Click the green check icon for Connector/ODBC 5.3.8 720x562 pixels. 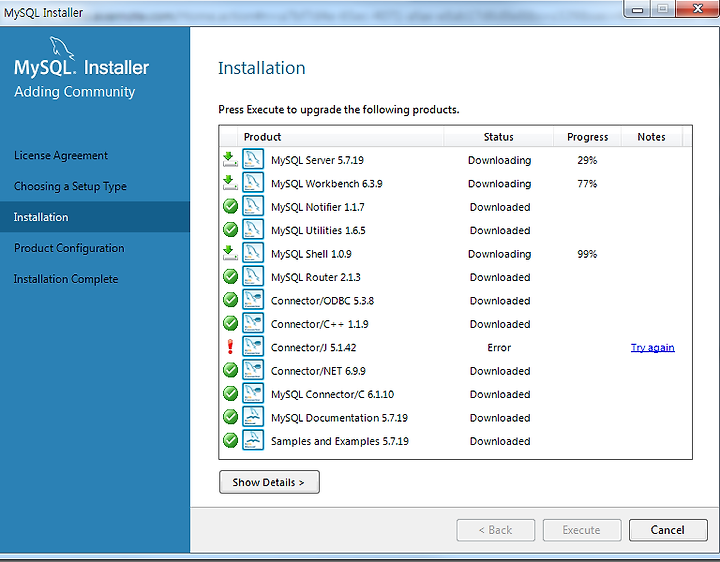point(230,300)
